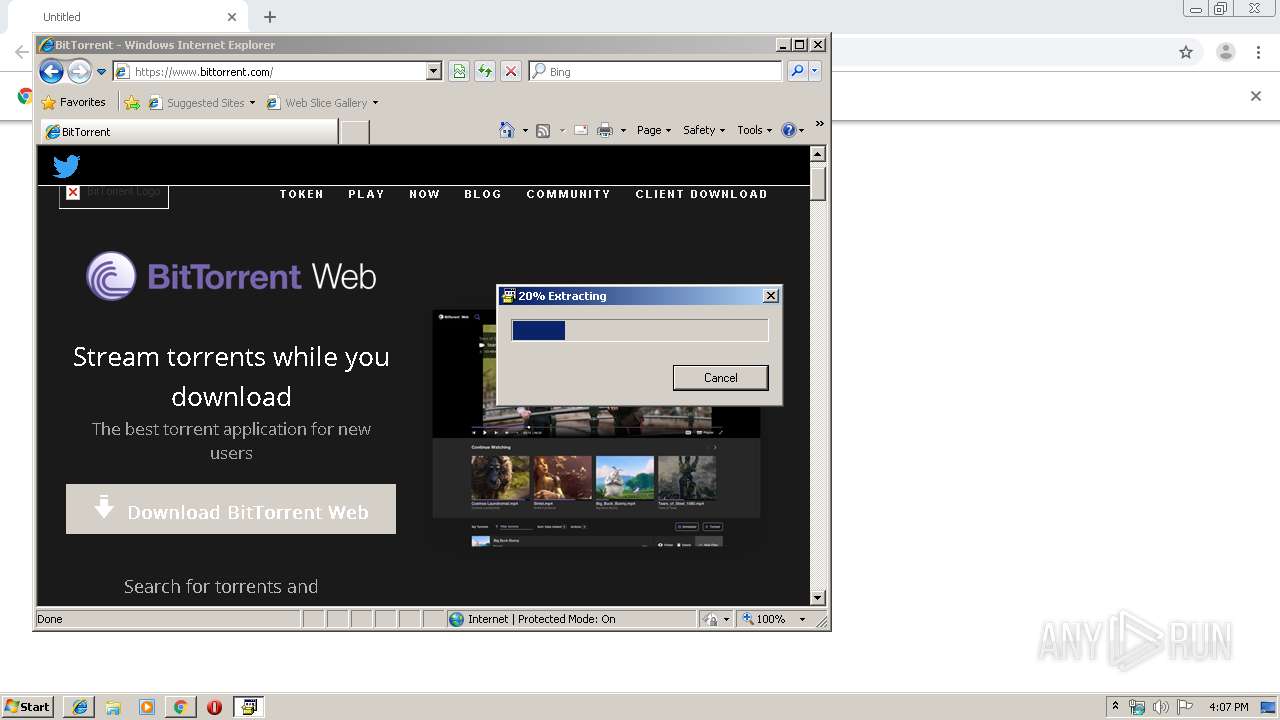Open the TOKEN navigation link
The height and width of the screenshot is (720, 1280).
(302, 194)
